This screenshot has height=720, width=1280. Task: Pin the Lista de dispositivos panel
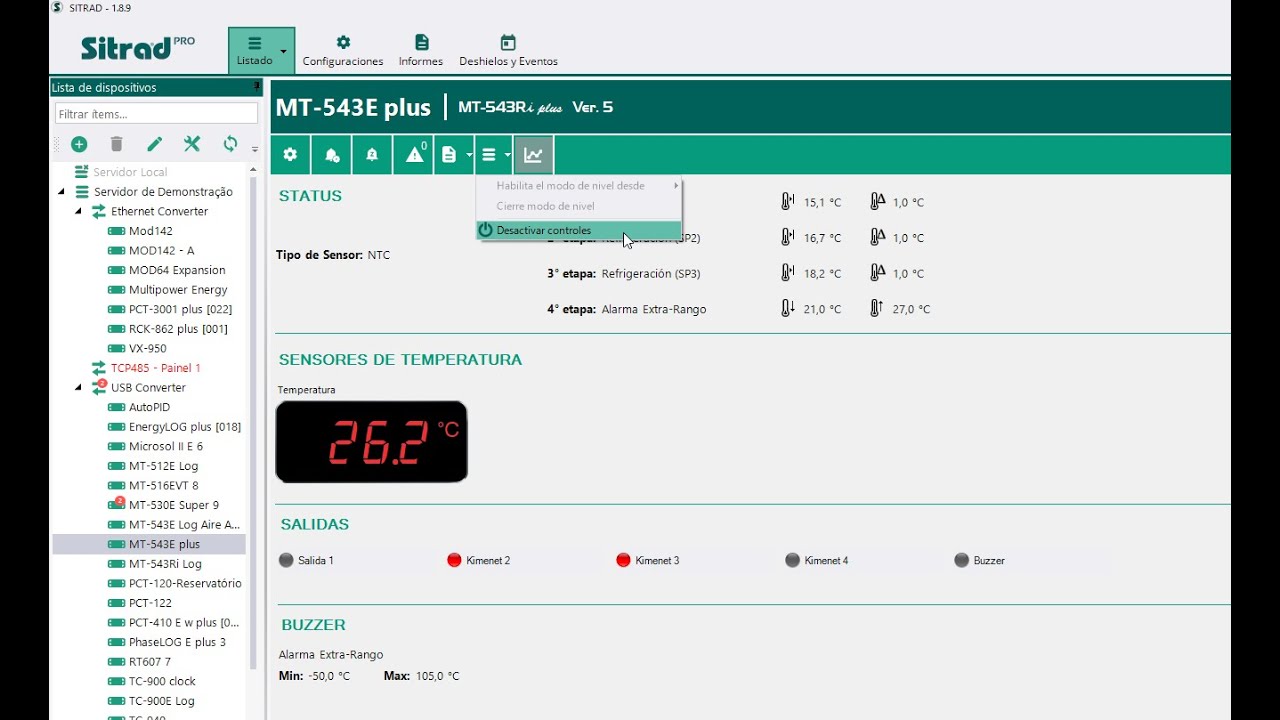click(256, 87)
